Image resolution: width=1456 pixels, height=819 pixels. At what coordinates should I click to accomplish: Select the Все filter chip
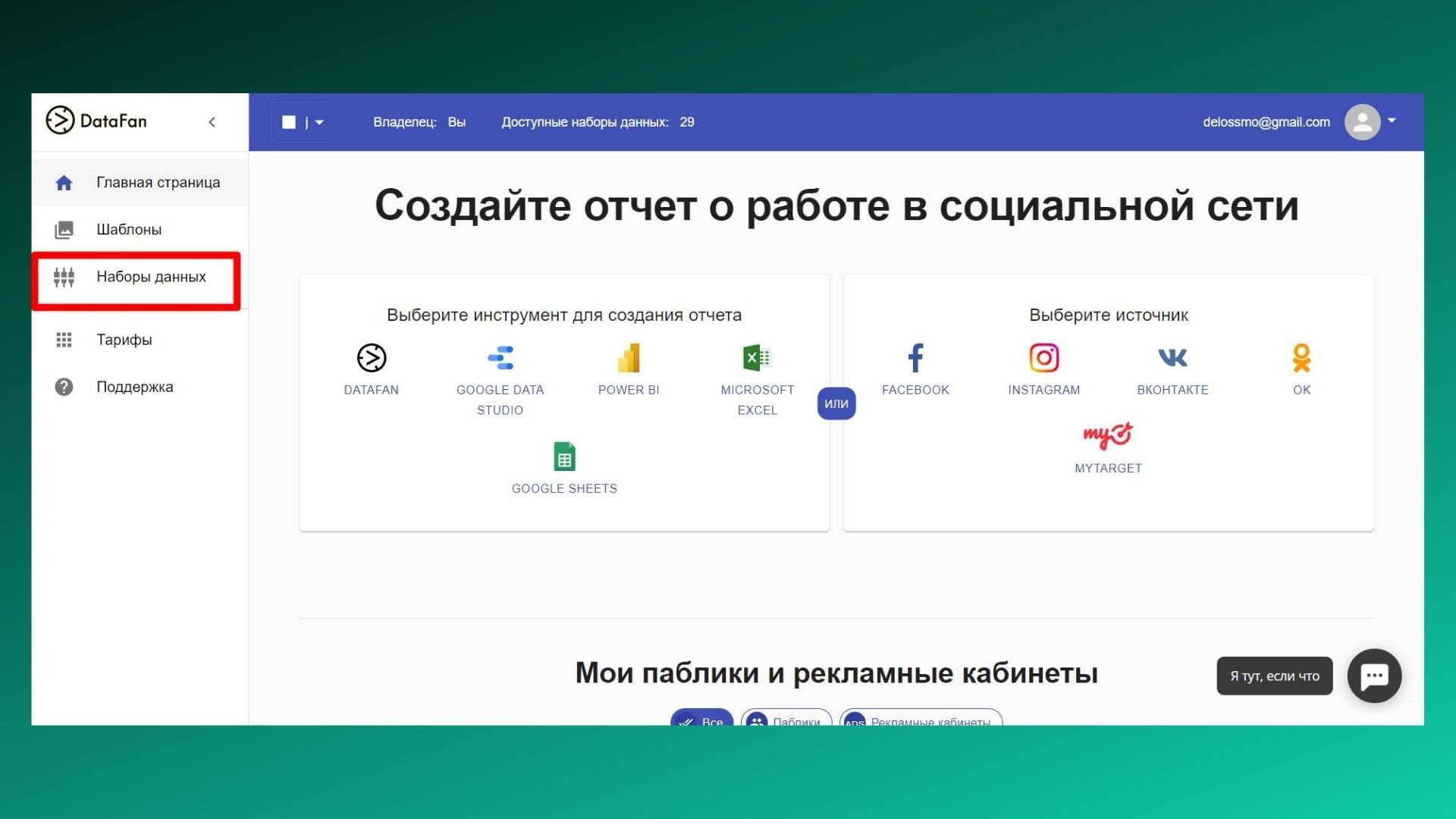pos(701,719)
